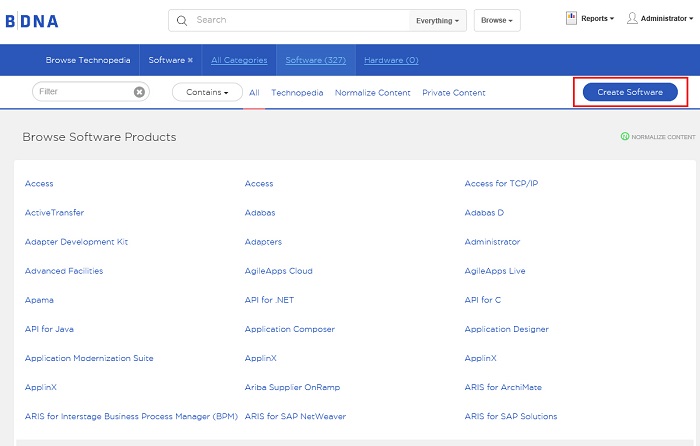The height and width of the screenshot is (446, 700).
Task: Click the BDNA logo
Action: [32, 21]
